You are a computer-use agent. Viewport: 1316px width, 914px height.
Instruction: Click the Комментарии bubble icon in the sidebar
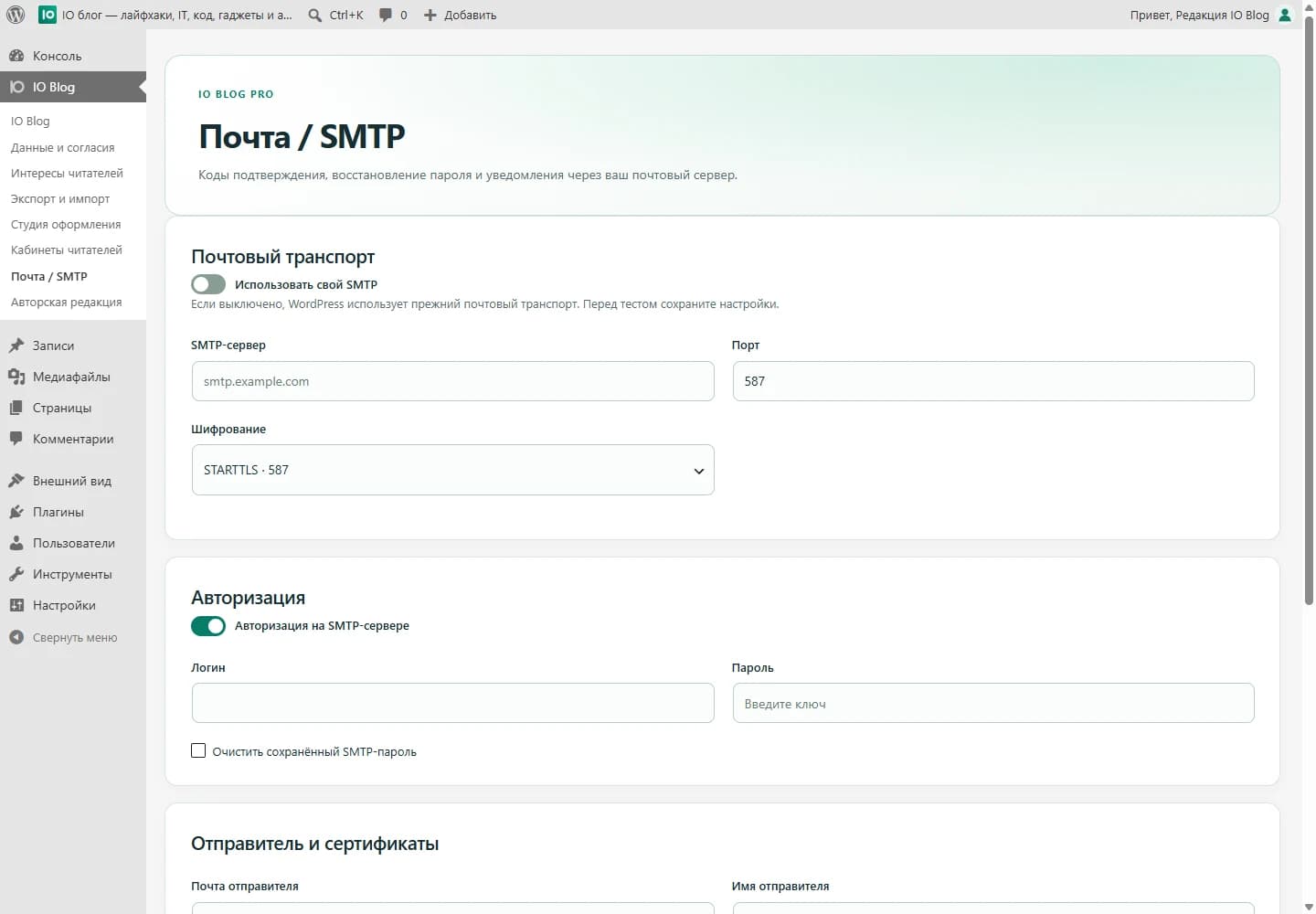tap(16, 439)
